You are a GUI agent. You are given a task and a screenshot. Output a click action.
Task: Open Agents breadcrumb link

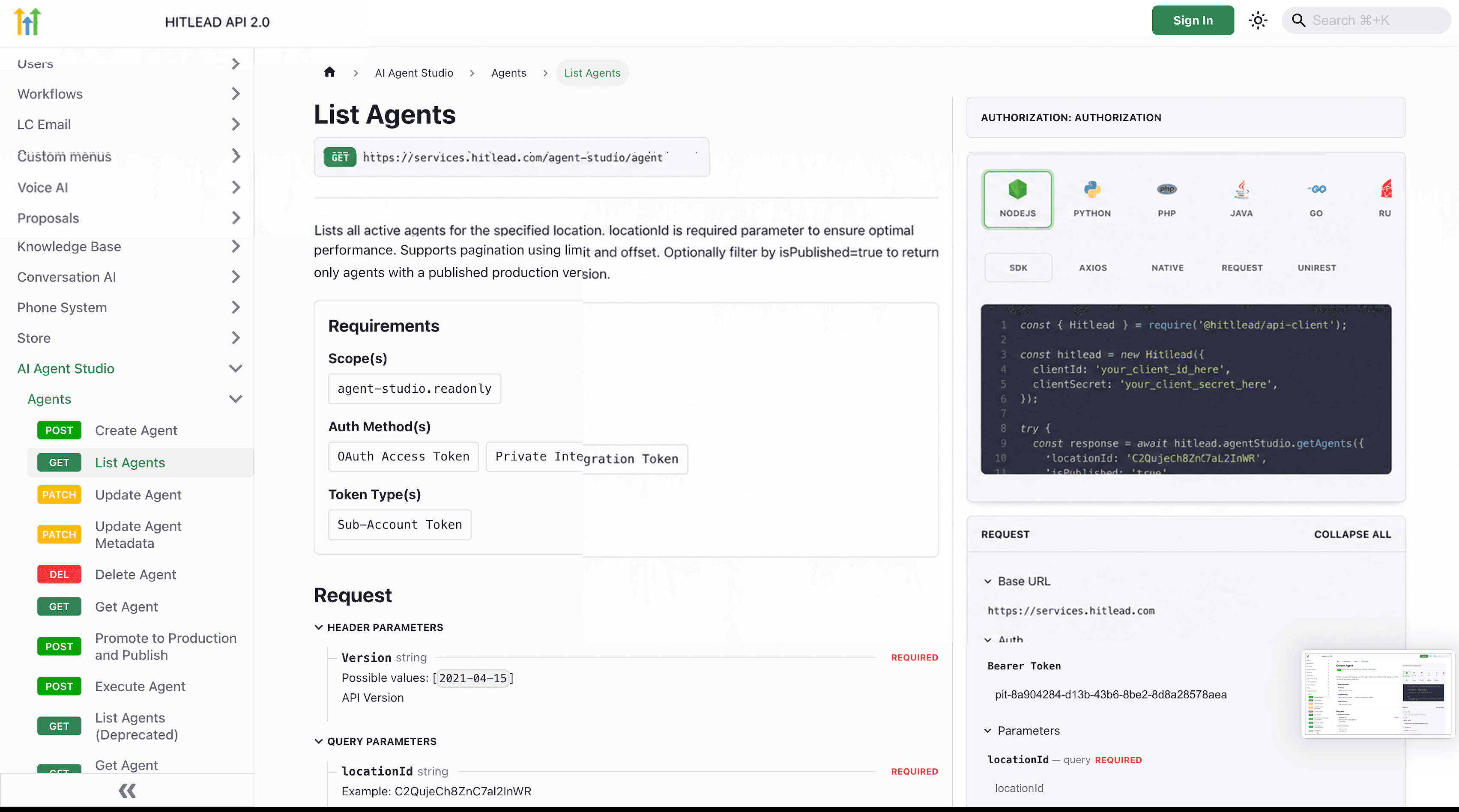click(x=508, y=72)
